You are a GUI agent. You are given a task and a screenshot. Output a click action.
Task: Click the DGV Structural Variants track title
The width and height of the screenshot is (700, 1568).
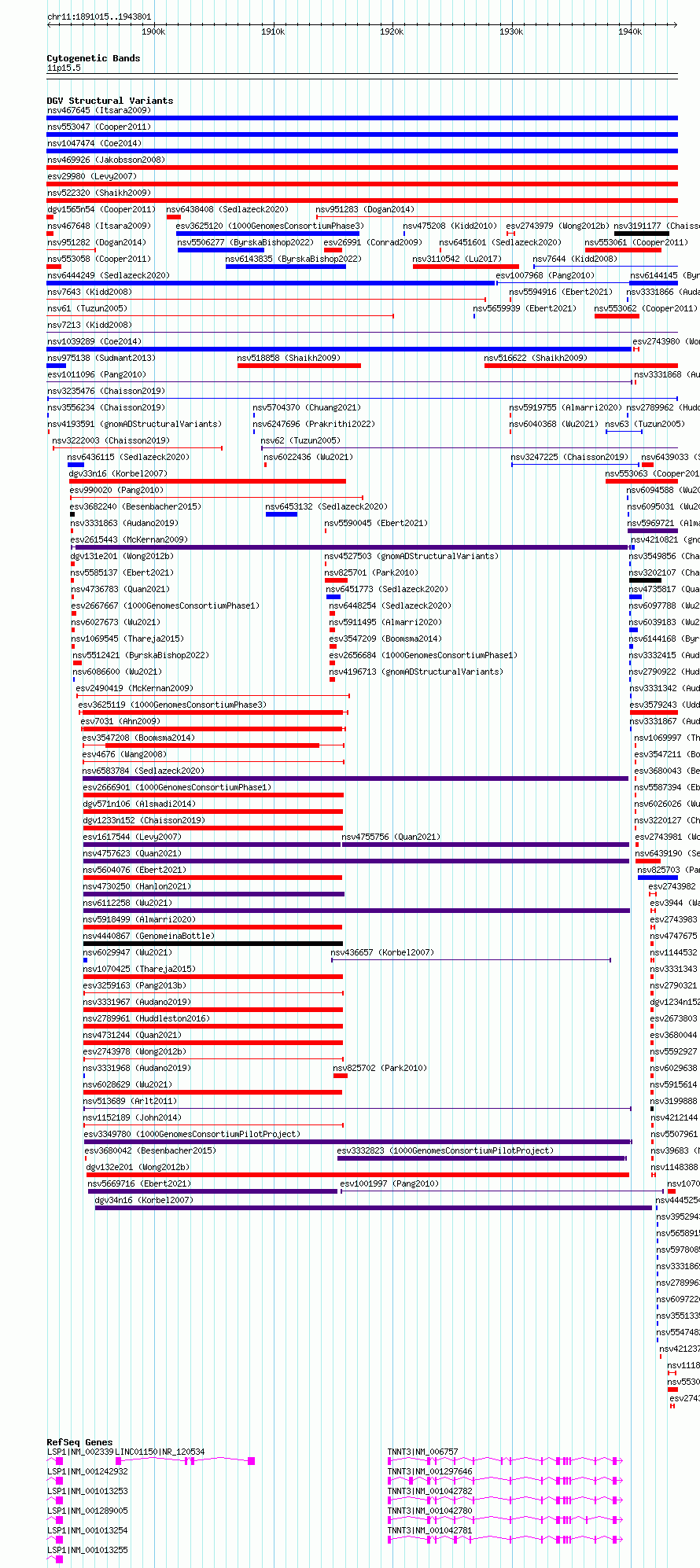click(x=110, y=101)
